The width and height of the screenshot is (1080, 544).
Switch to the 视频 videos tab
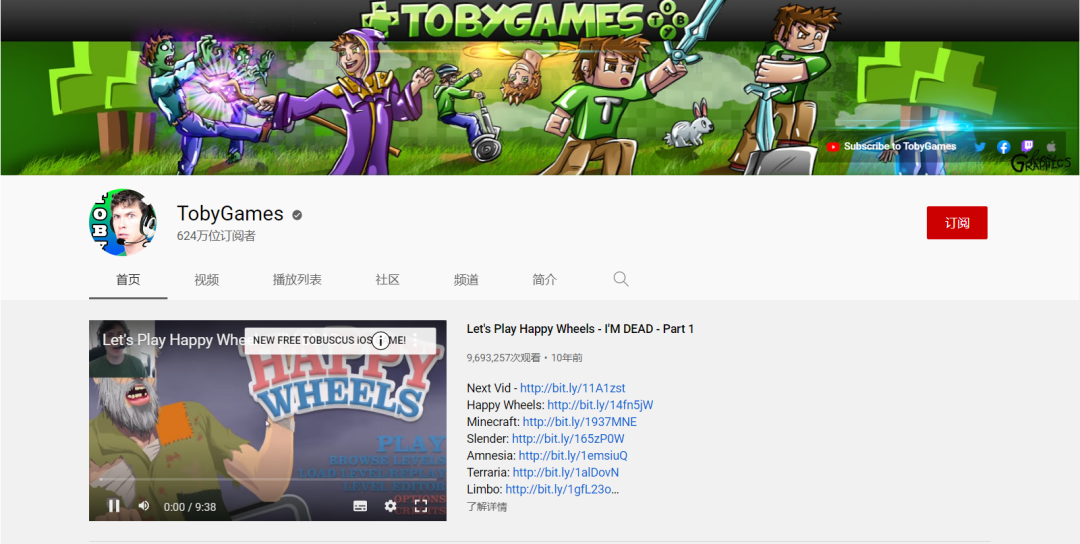pyautogui.click(x=207, y=280)
